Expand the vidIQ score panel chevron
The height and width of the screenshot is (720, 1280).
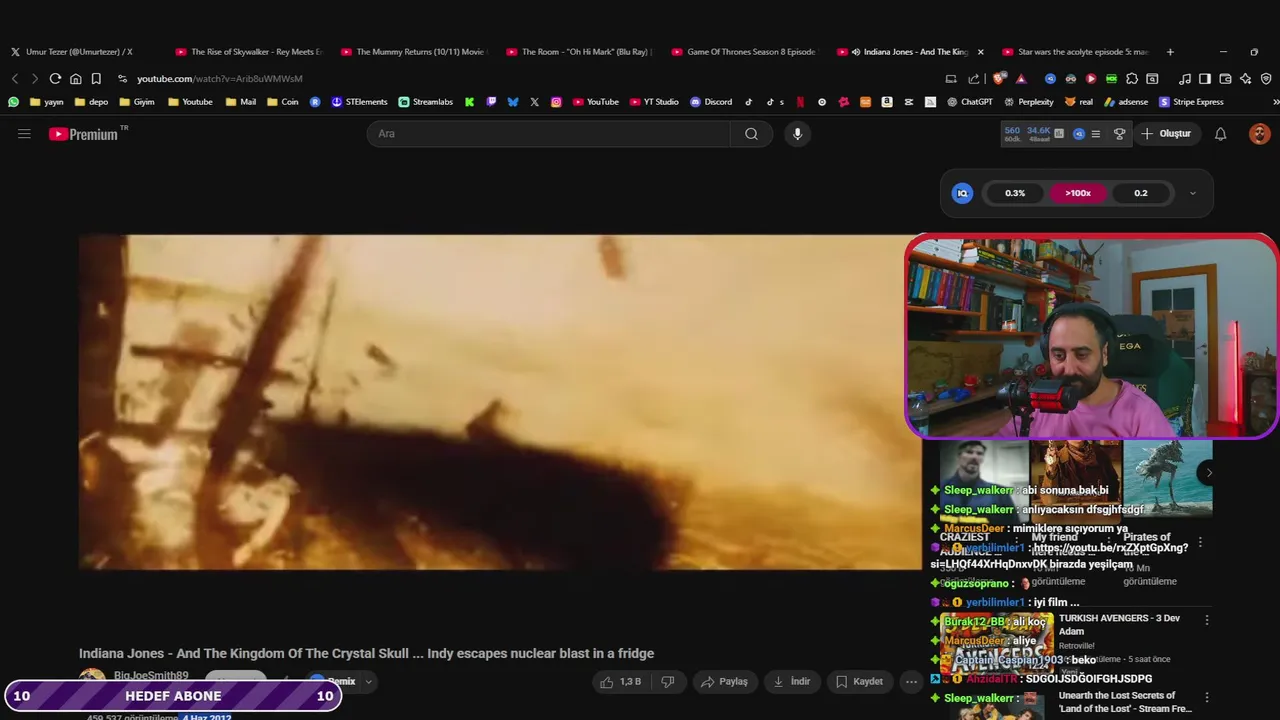pyautogui.click(x=1192, y=193)
